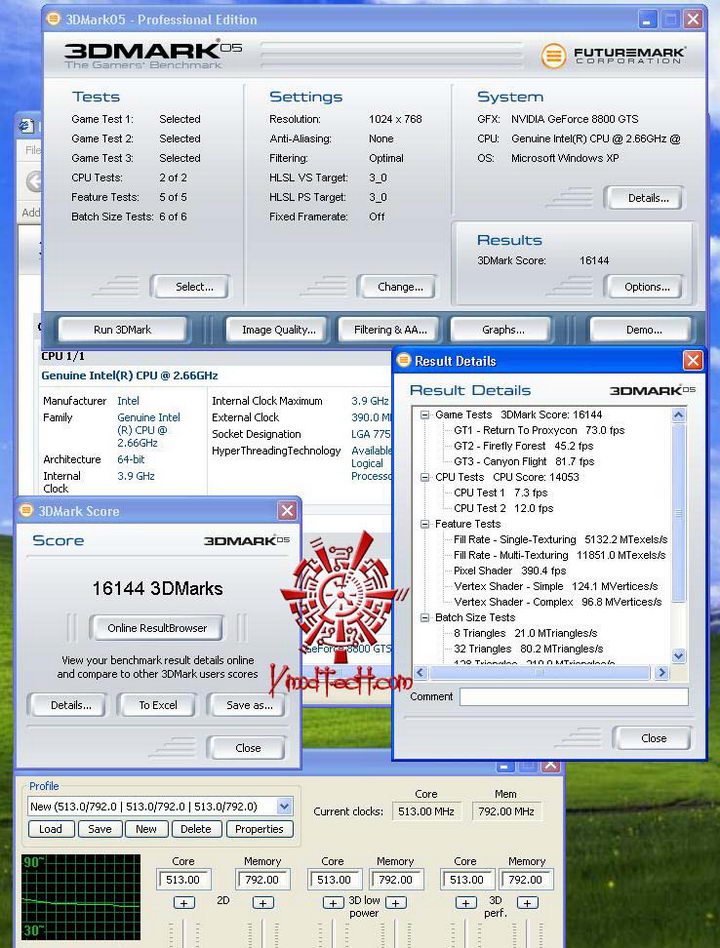Image resolution: width=720 pixels, height=948 pixels.
Task: Click Close button in Result Details
Action: click(x=654, y=738)
